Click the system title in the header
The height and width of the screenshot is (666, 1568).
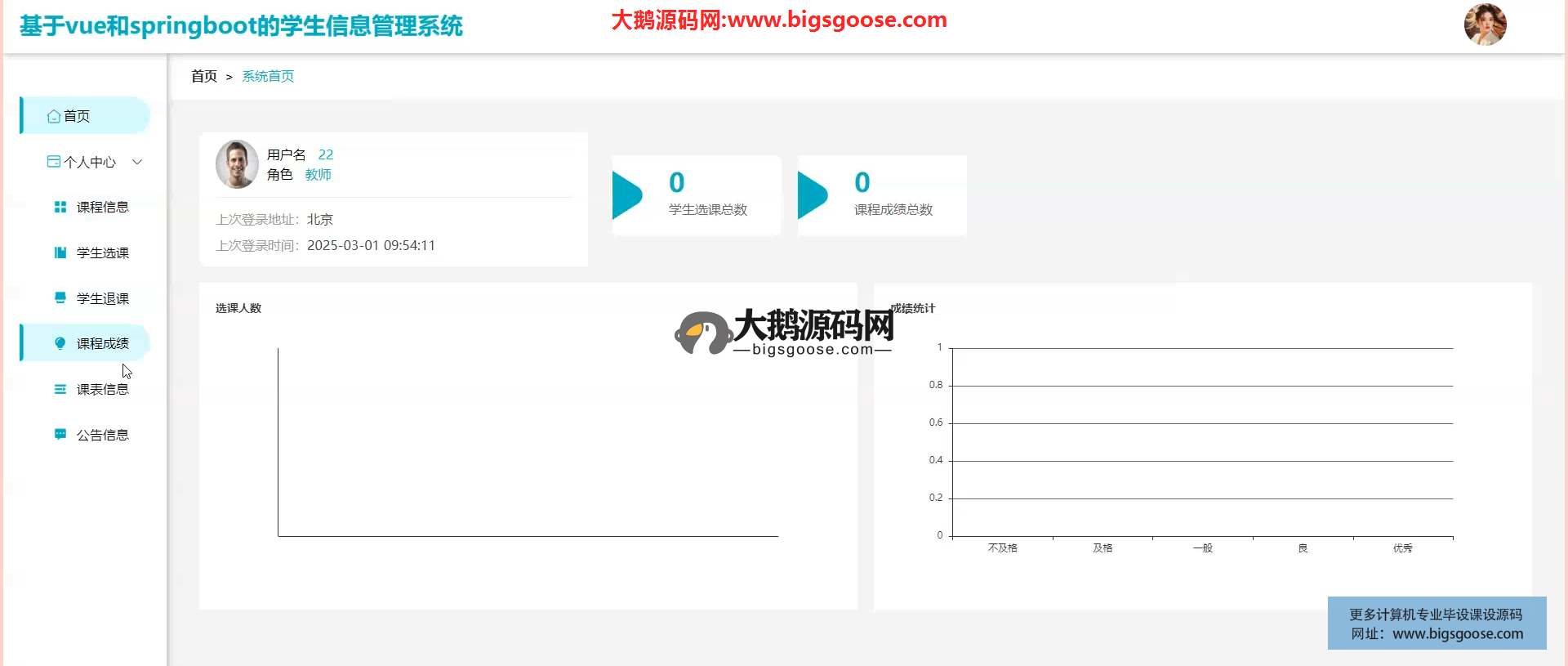click(x=241, y=26)
